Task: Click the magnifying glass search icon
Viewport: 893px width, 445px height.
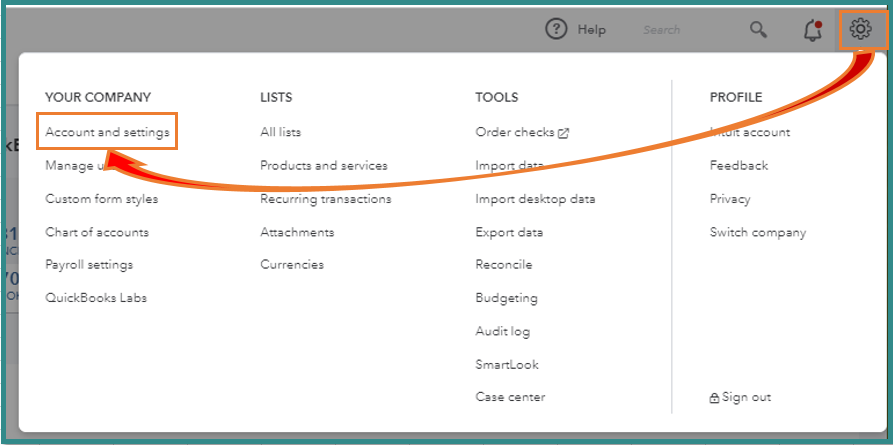Action: [759, 30]
